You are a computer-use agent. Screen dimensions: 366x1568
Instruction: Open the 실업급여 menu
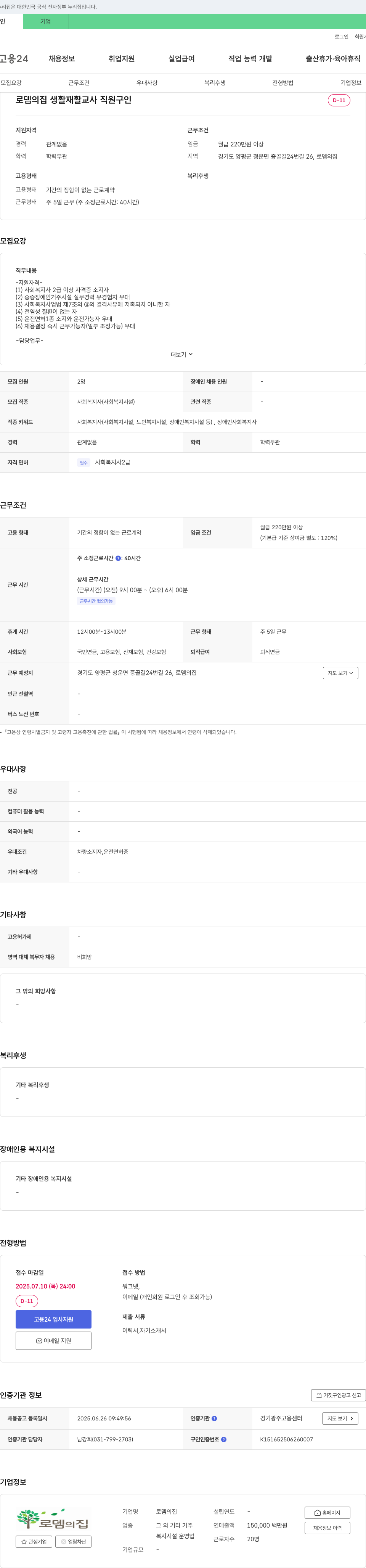coord(181,58)
